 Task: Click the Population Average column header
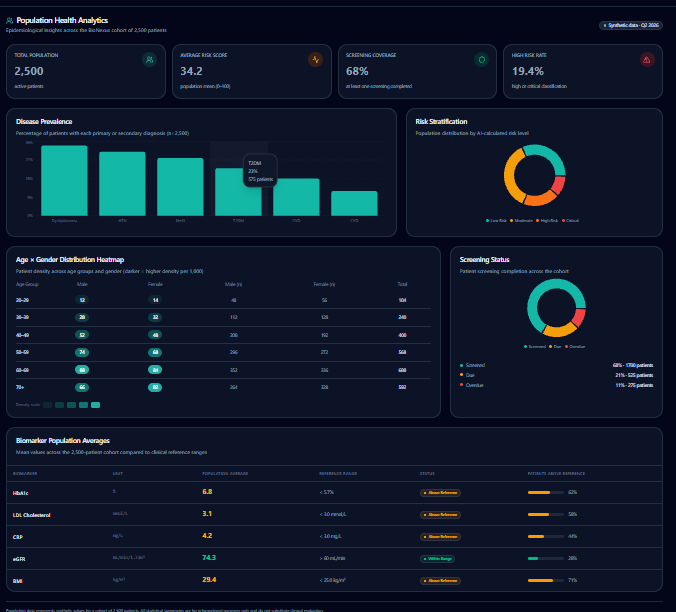coord(225,474)
